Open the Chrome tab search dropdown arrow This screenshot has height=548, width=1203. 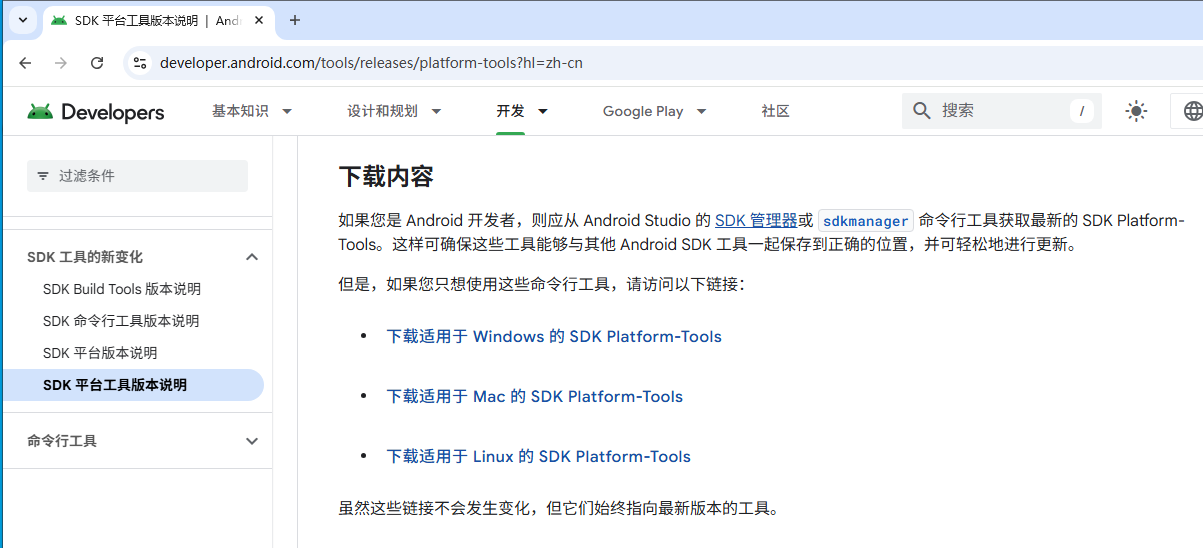(x=22, y=20)
